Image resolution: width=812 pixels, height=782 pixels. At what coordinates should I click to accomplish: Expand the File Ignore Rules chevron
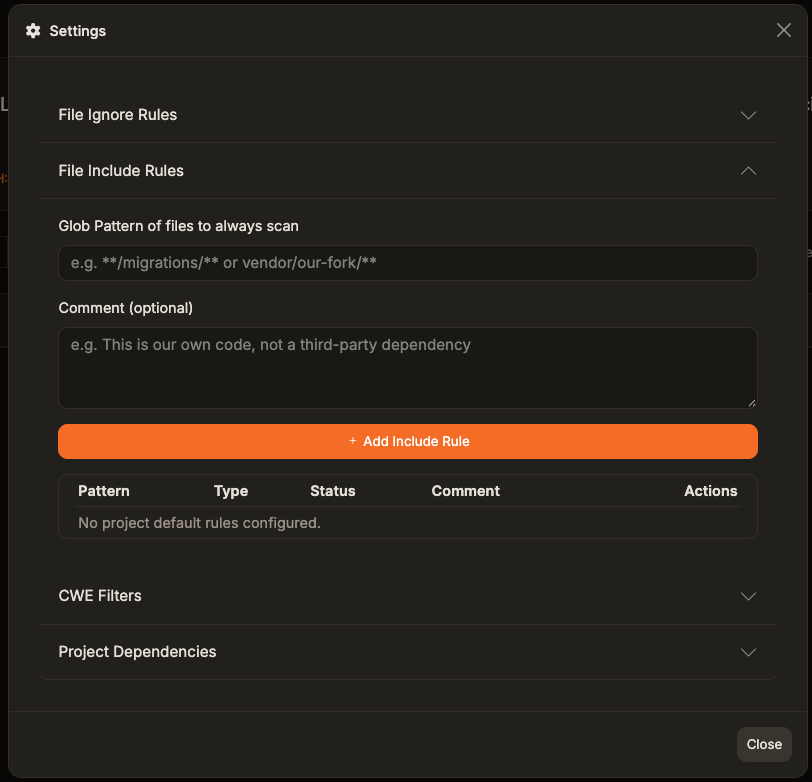pos(748,115)
